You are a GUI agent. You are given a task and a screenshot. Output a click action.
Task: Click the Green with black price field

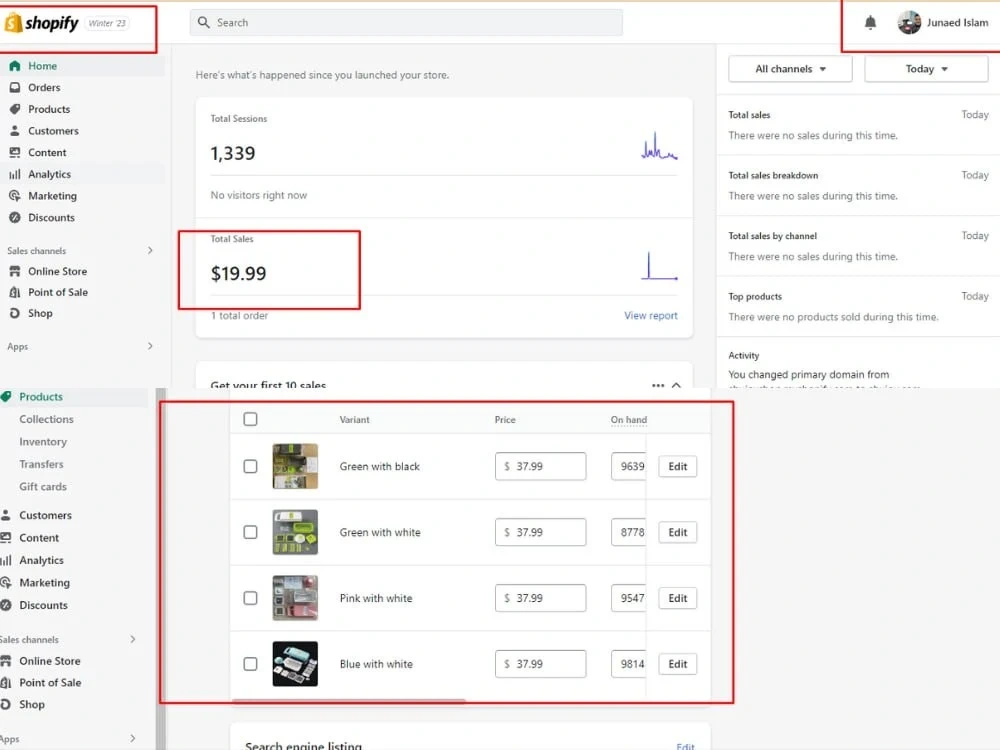pyautogui.click(x=540, y=466)
